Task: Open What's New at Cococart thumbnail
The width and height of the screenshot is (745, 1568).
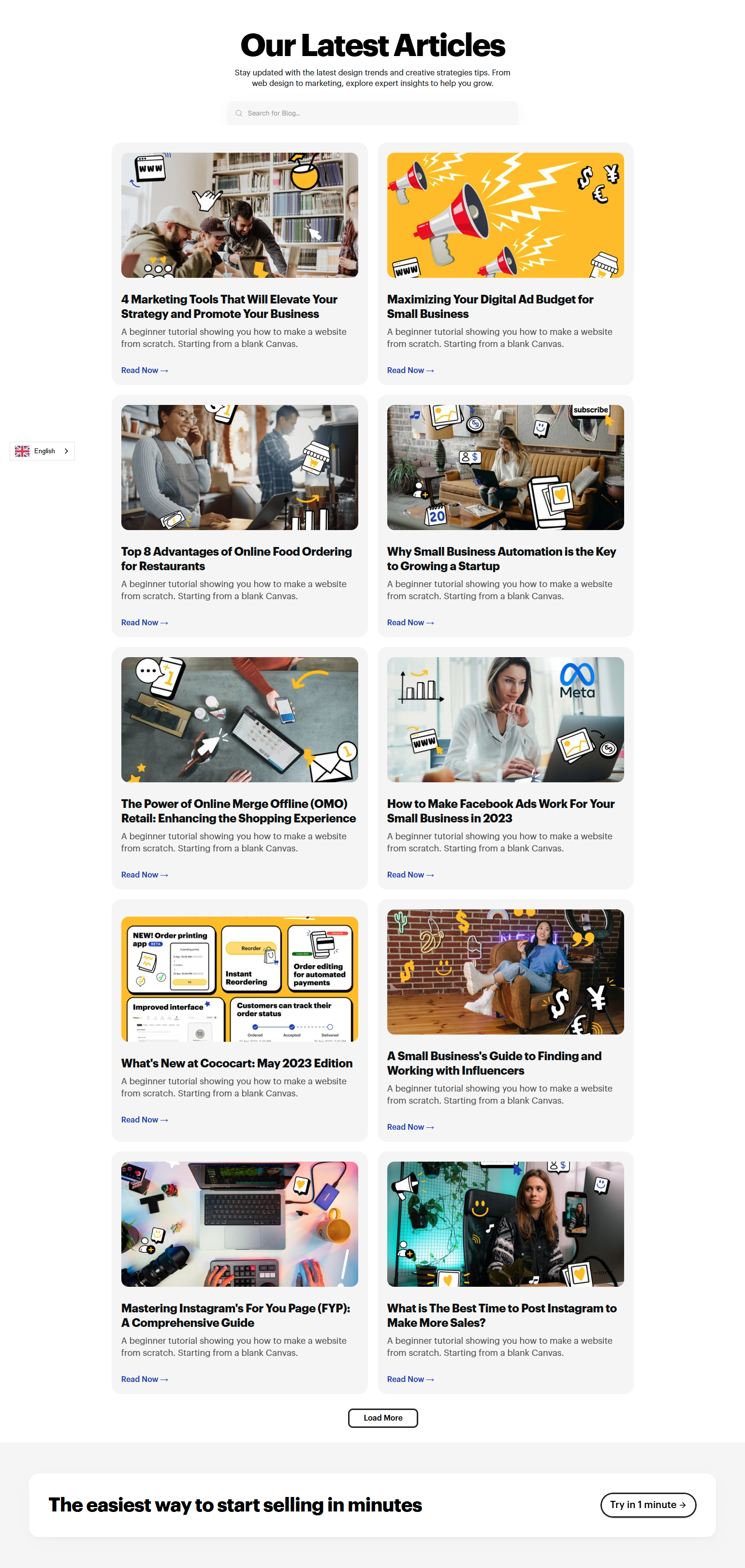Action: click(x=239, y=979)
